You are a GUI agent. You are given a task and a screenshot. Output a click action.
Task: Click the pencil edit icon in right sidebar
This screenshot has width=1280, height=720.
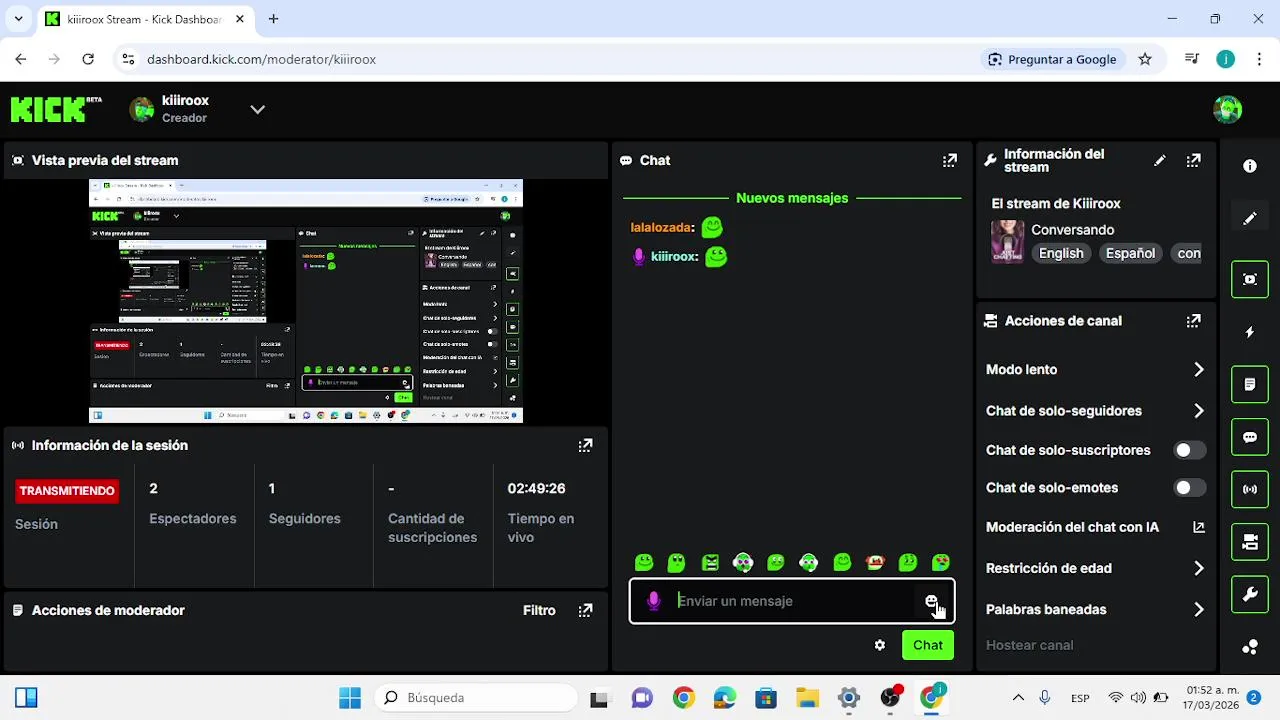[x=1250, y=218]
